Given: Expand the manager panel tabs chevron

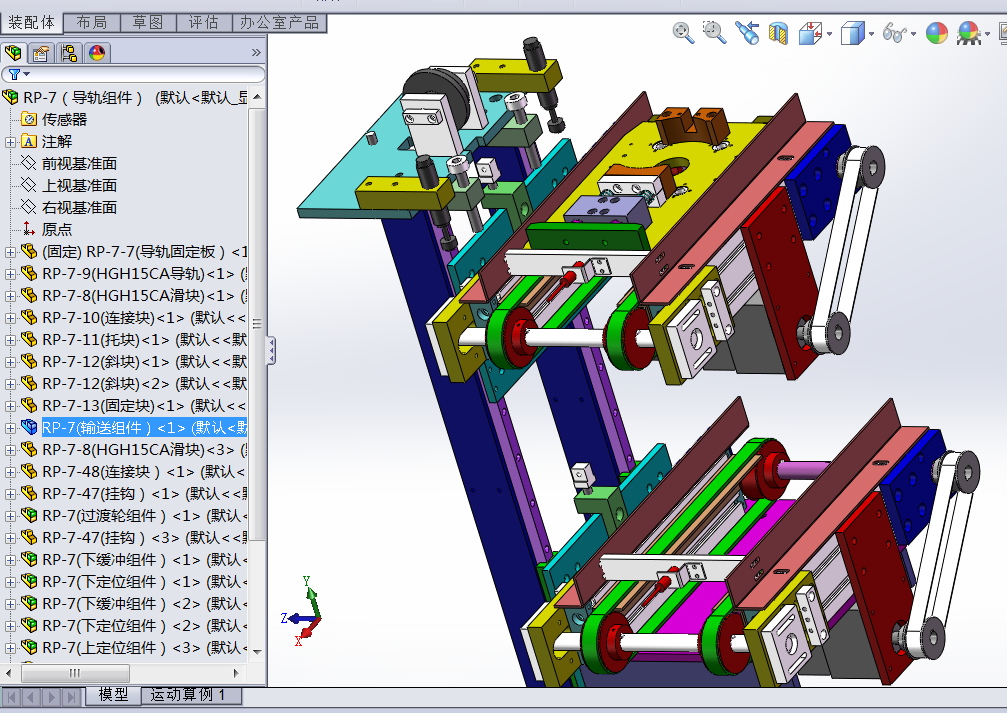Looking at the screenshot, I should click(x=256, y=53).
